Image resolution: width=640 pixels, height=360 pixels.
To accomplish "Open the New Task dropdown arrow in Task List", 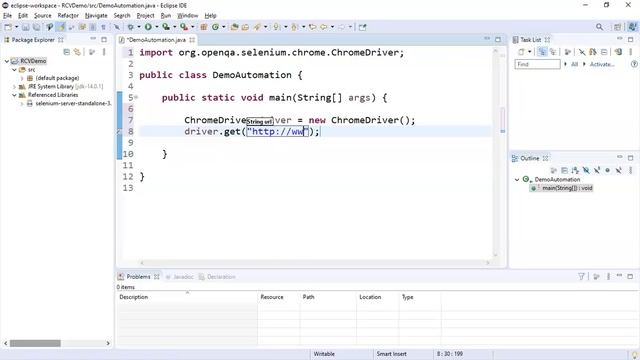I will tap(529, 52).
